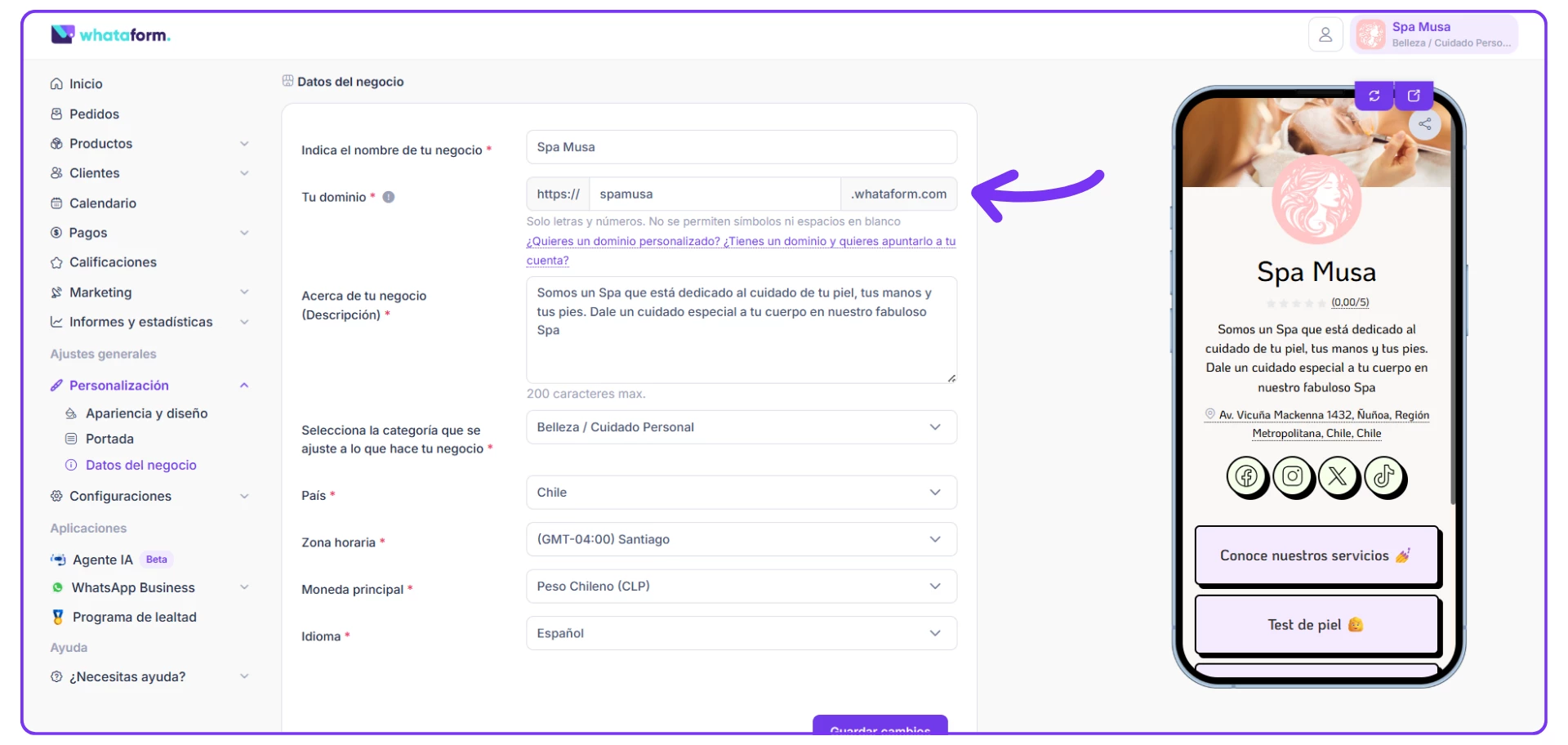Click the refresh preview icon above phone

pyautogui.click(x=1374, y=96)
